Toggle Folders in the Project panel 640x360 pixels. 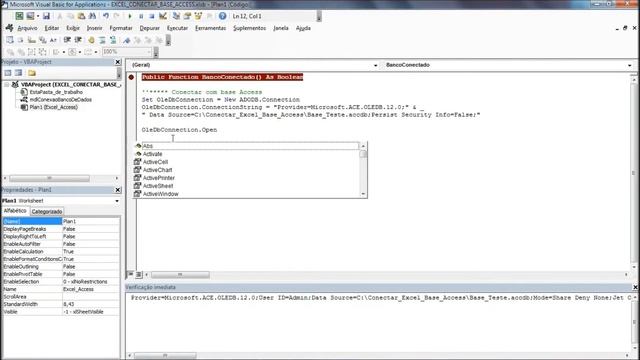pyautogui.click(x=32, y=73)
